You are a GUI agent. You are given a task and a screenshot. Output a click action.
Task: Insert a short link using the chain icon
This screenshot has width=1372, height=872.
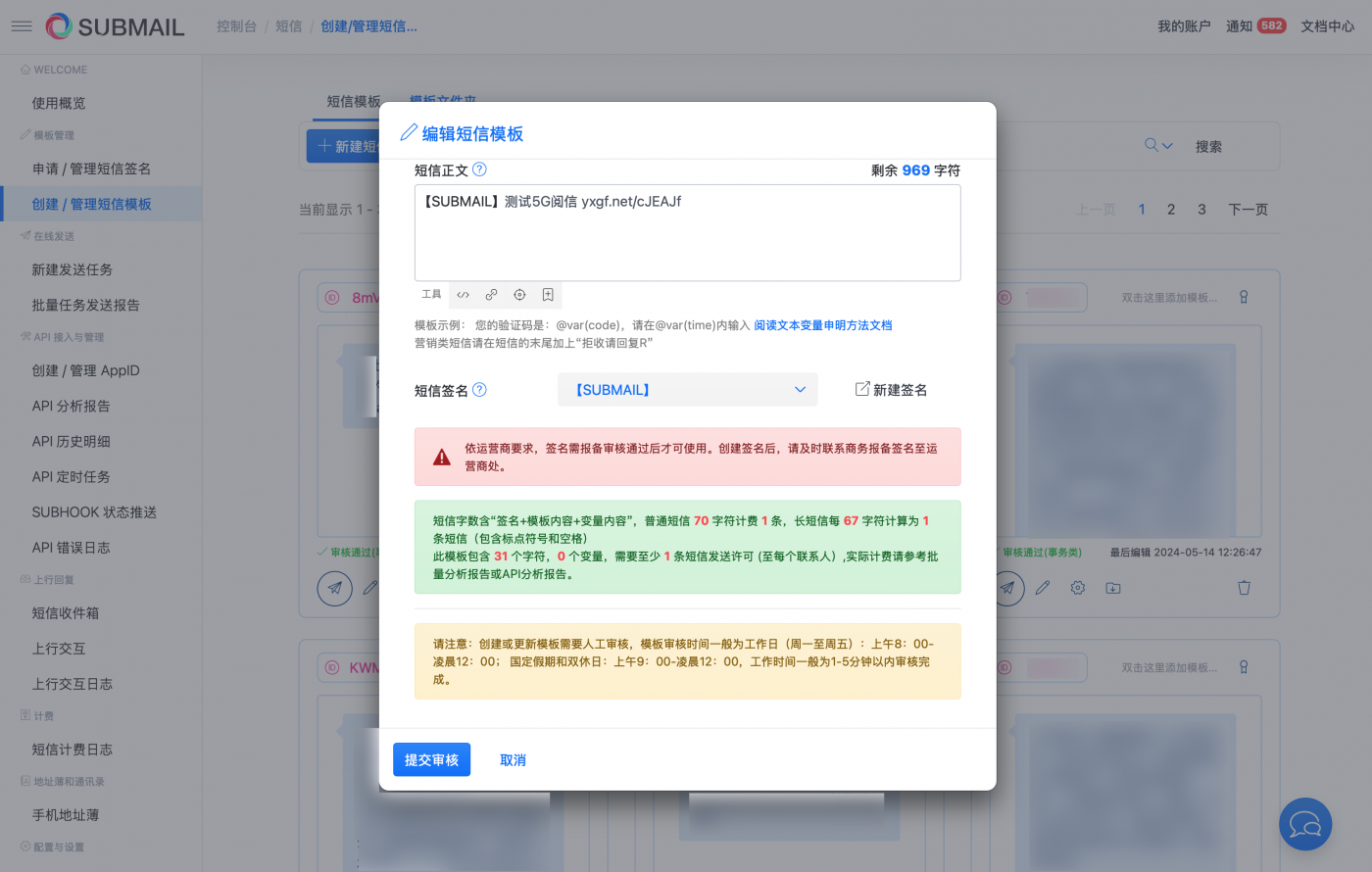(491, 294)
